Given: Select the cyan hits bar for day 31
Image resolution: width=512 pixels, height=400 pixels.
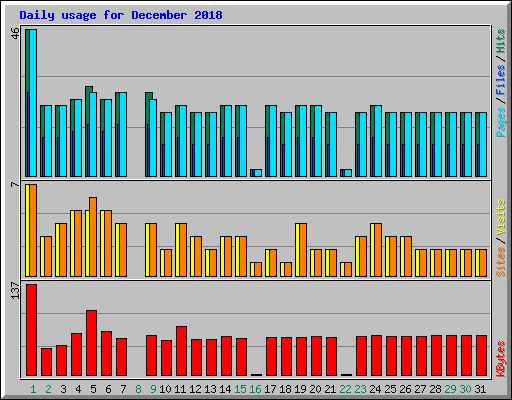Looking at the screenshot, I should pyautogui.click(x=483, y=144).
